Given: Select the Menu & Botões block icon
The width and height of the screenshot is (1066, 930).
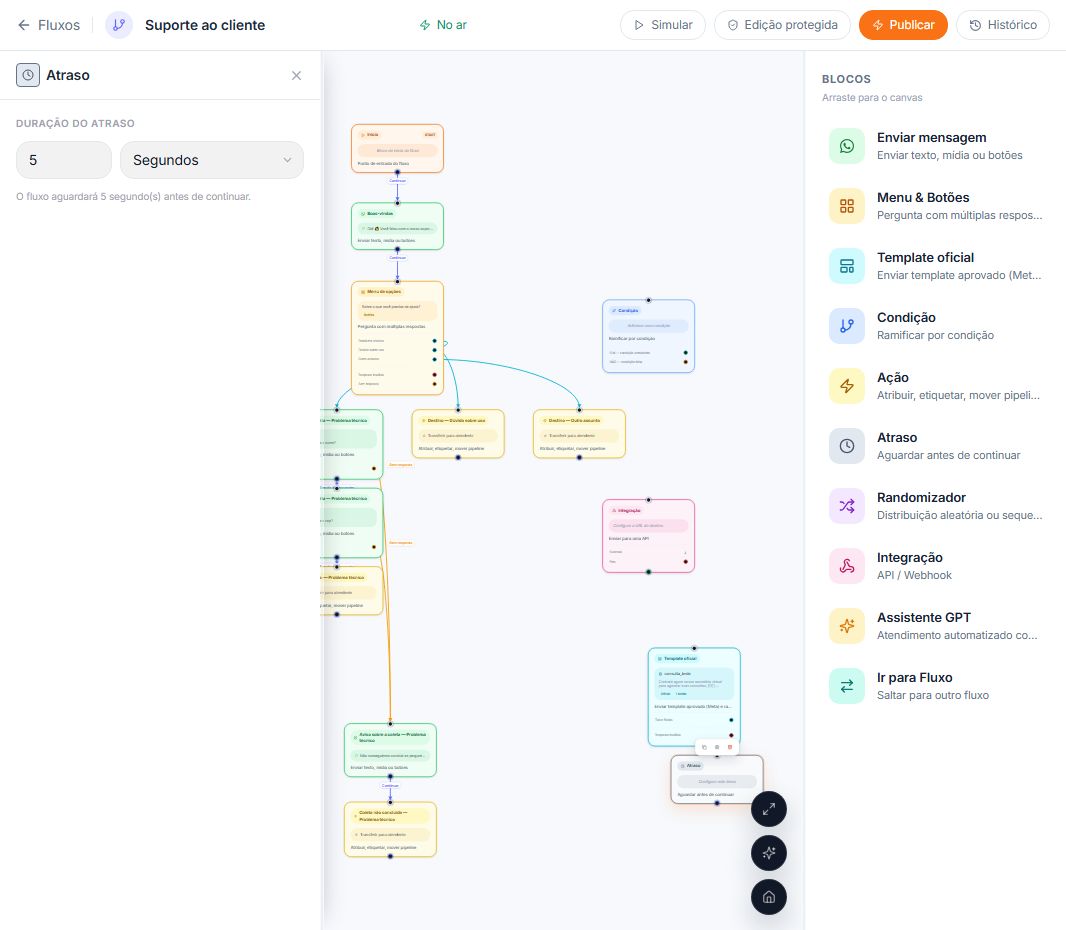Looking at the screenshot, I should (x=846, y=206).
